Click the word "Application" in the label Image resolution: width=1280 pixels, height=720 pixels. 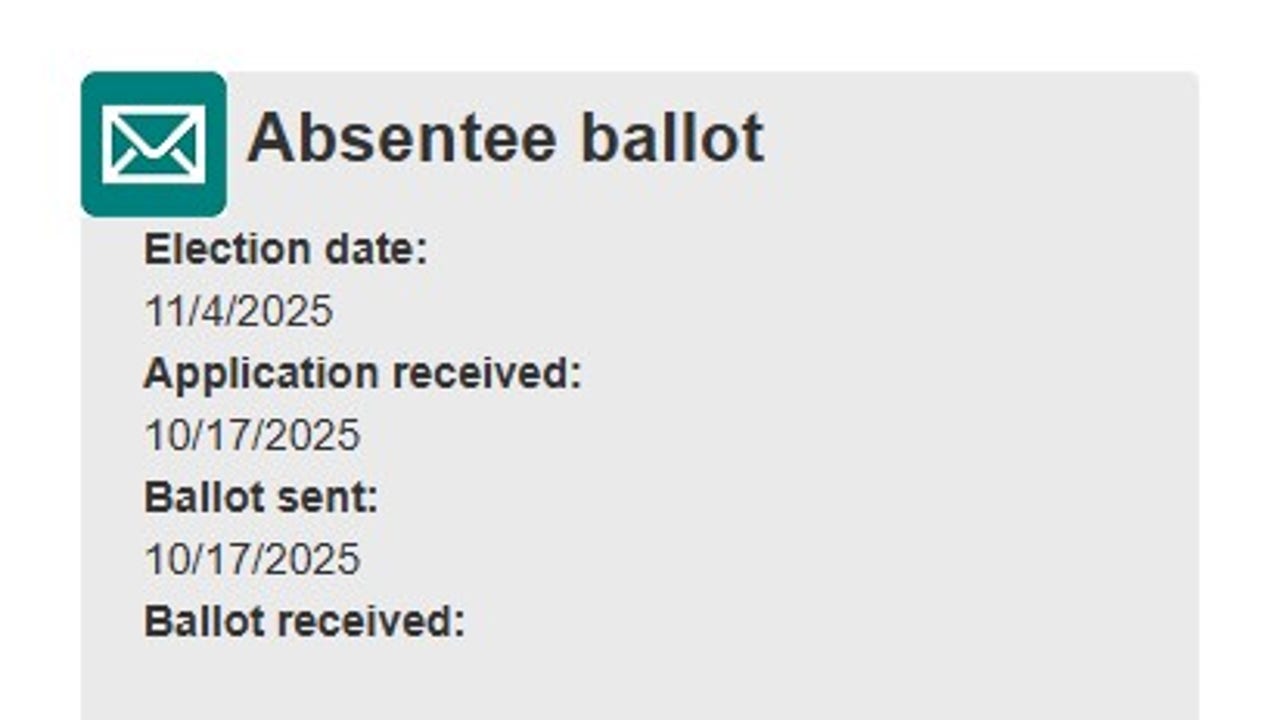tap(261, 373)
